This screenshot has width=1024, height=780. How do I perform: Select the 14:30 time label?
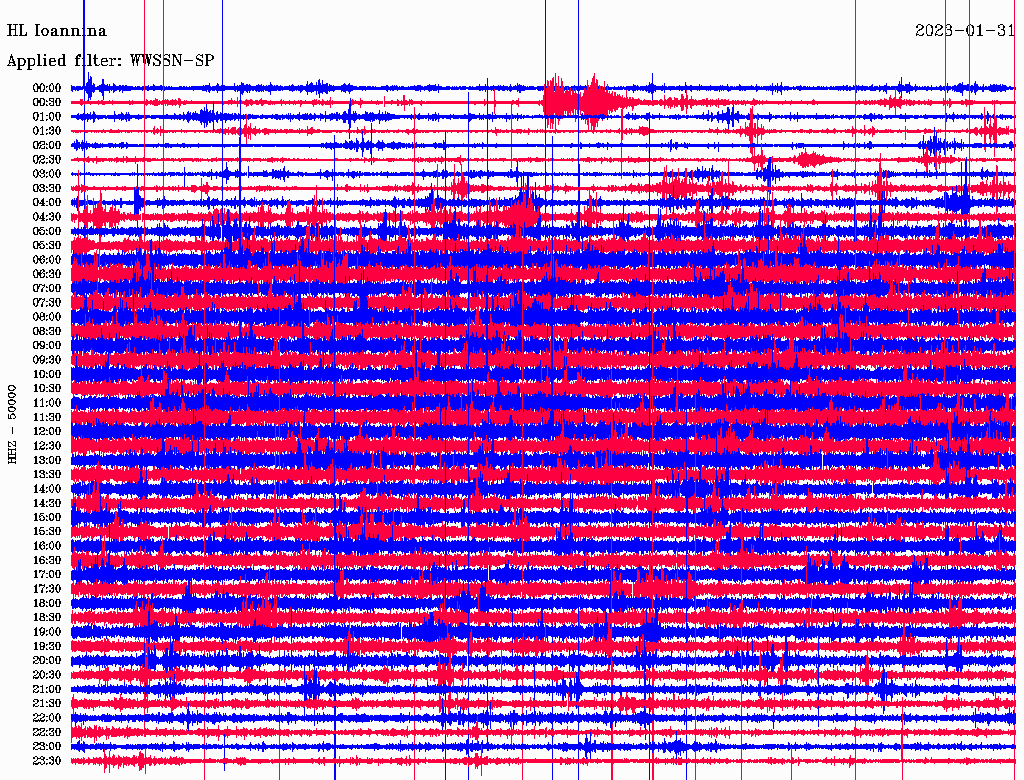pos(47,503)
